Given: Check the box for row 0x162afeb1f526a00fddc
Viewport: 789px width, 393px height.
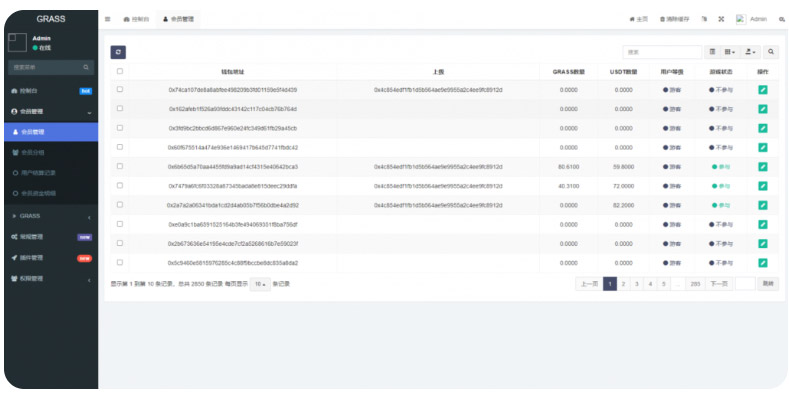Looking at the screenshot, I should point(120,108).
